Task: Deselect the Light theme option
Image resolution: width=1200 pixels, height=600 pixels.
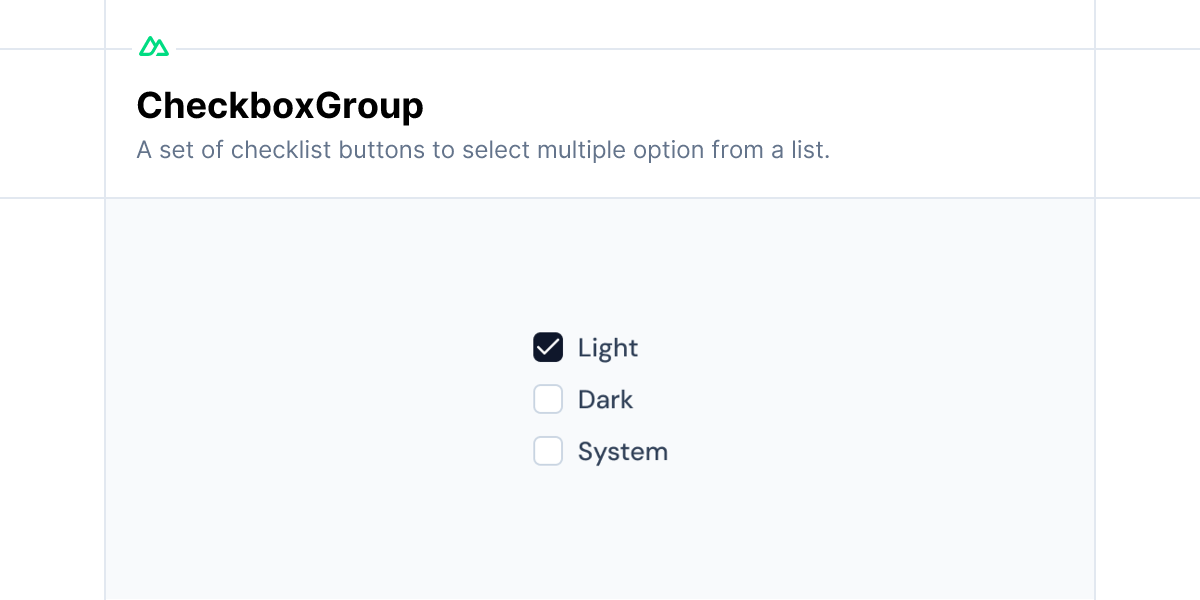Action: (x=548, y=347)
